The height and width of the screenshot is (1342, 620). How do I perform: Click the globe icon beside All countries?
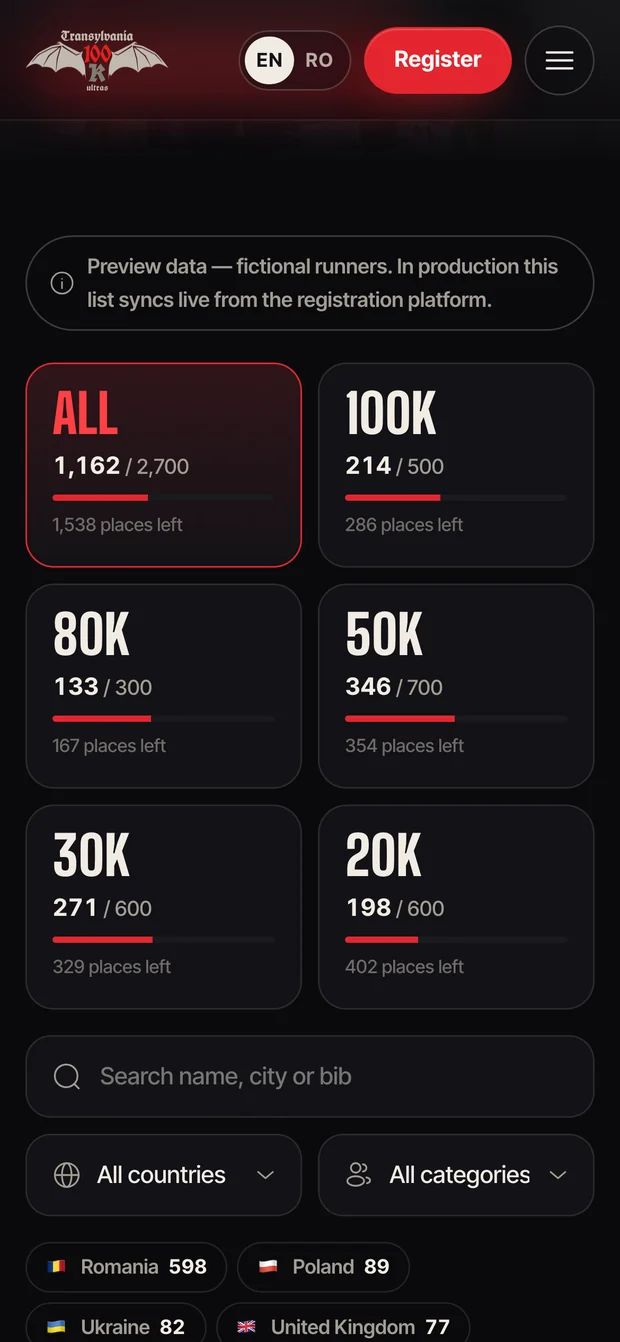[x=67, y=1175]
